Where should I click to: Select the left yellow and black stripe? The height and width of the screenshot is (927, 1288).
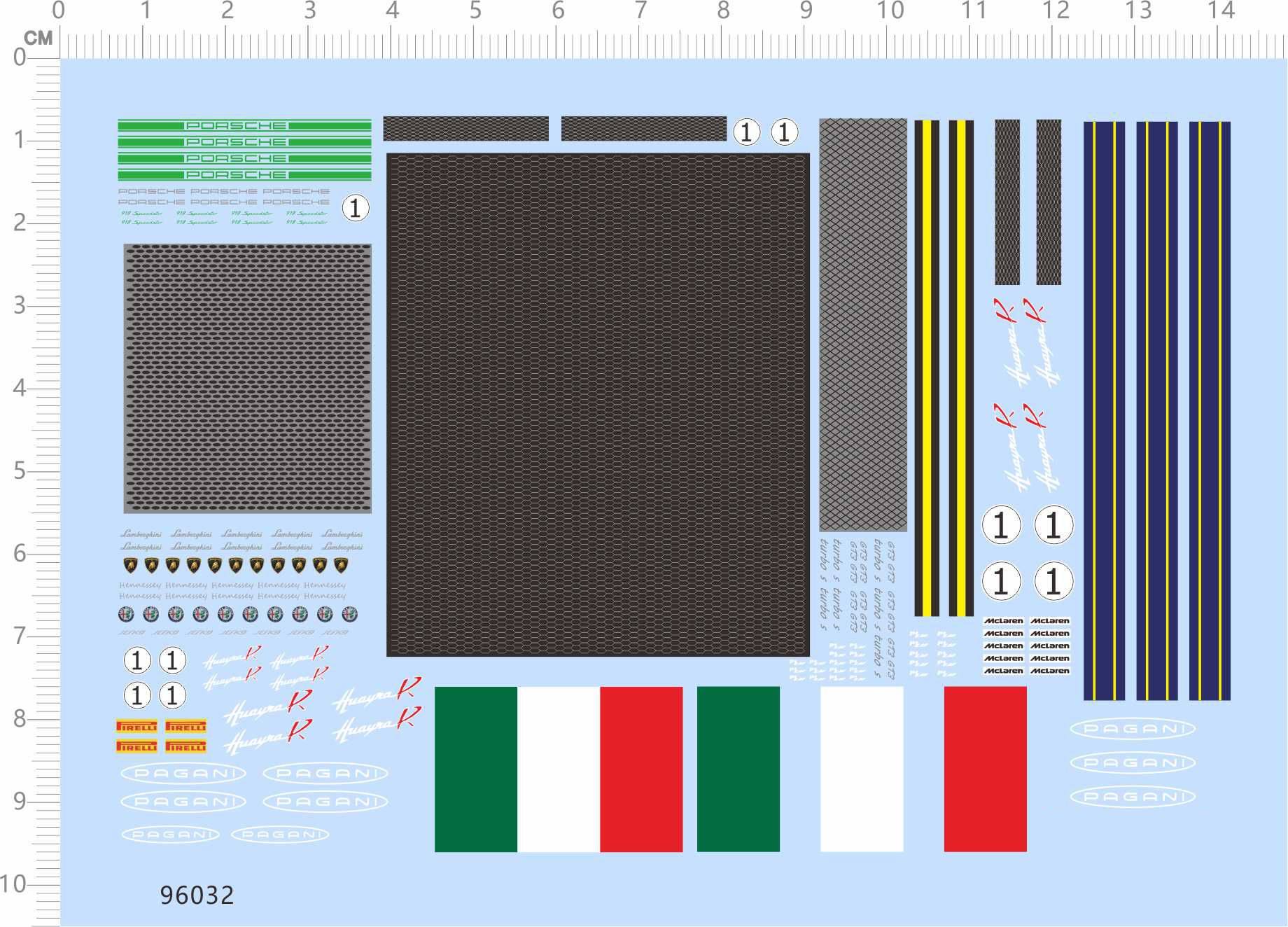pos(927,368)
